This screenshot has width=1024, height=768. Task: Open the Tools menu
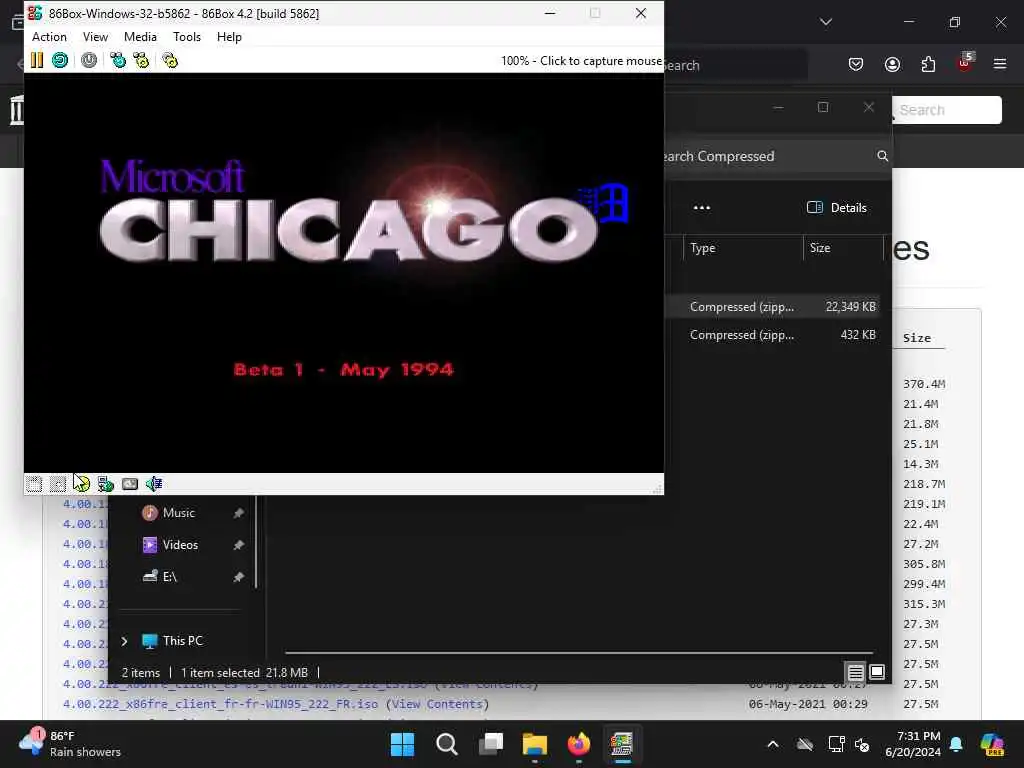(x=187, y=37)
